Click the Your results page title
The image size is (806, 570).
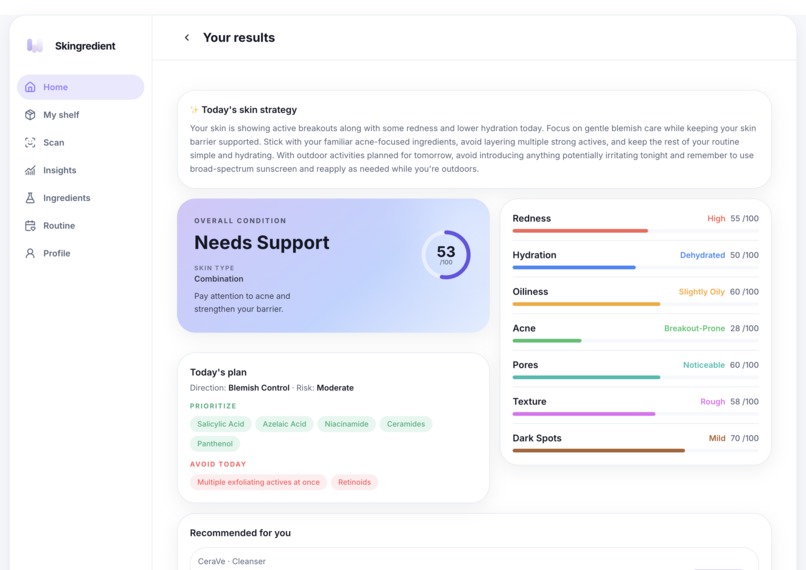coord(239,38)
